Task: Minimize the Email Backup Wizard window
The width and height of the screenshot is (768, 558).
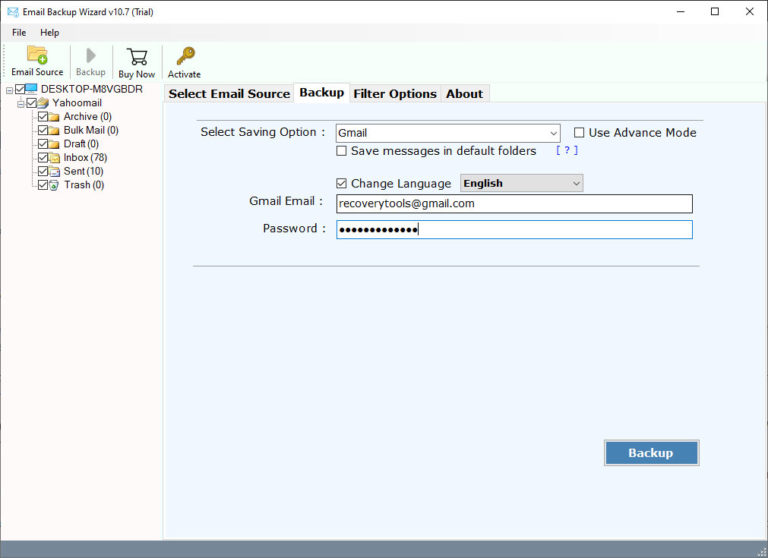Action: 680,12
